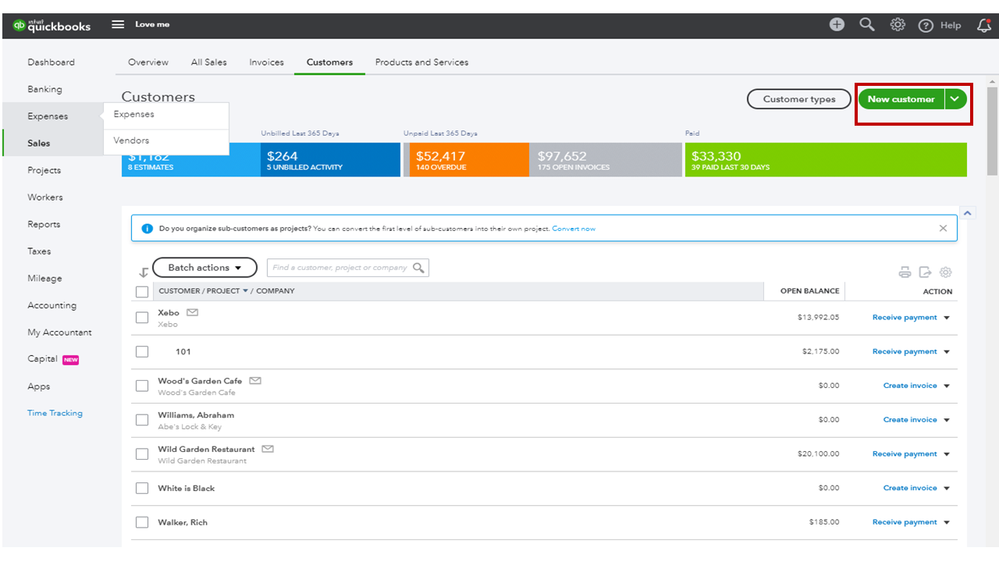Filter by $264 unbilled activity bar
The height and width of the screenshot is (562, 999).
[x=330, y=159]
